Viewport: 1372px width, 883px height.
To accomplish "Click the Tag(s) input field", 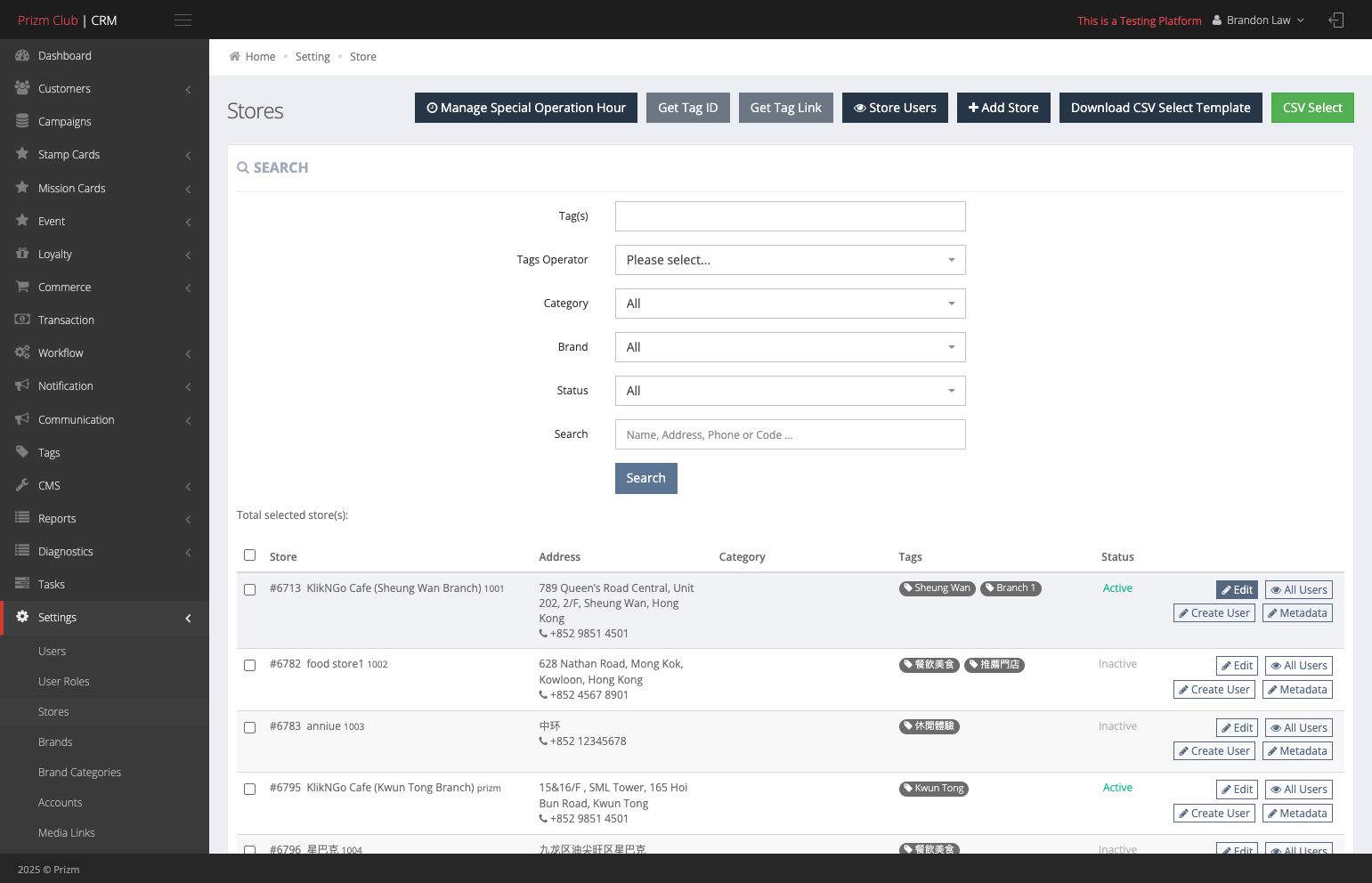I will 790,216.
